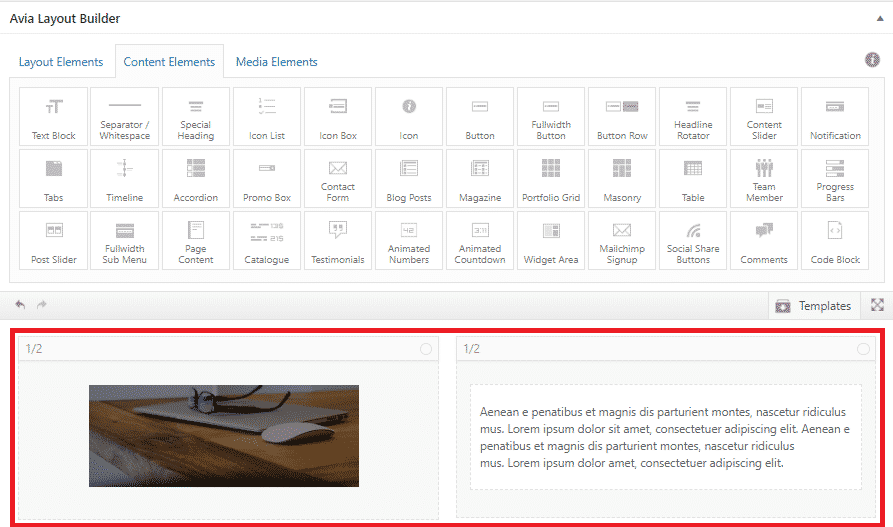Image resolution: width=893 pixels, height=527 pixels.
Task: Insert the Catalogue element
Action: 267,240
